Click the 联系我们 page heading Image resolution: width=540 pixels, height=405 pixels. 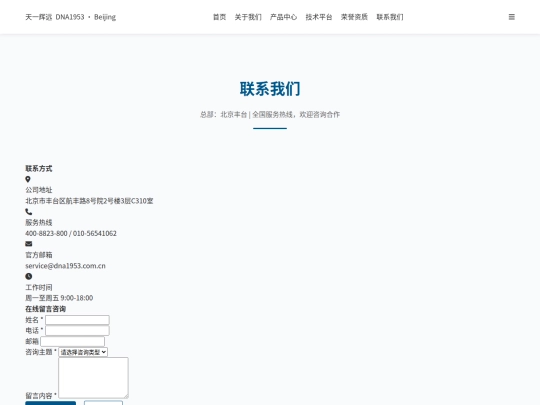(270, 89)
